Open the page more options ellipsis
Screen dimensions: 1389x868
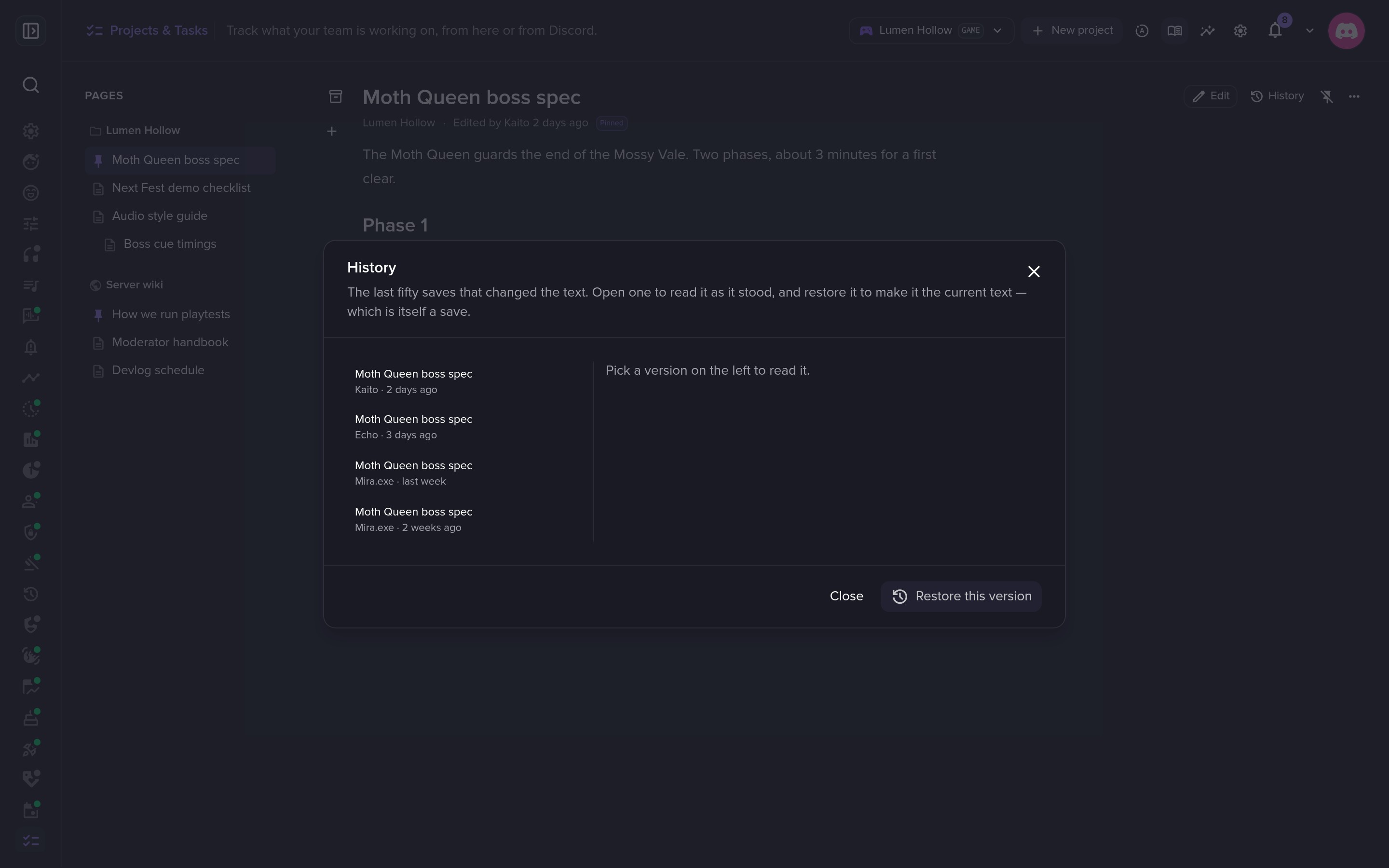(1354, 96)
